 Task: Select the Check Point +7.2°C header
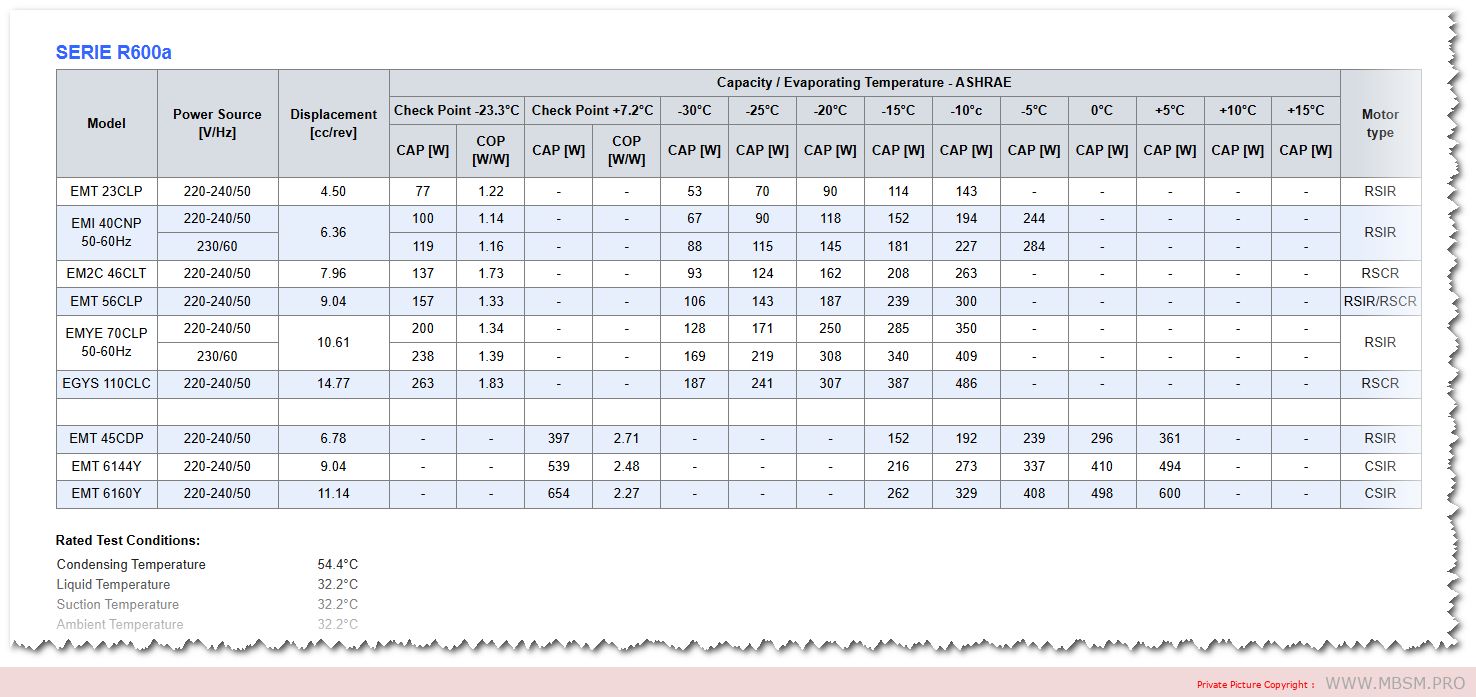(592, 110)
